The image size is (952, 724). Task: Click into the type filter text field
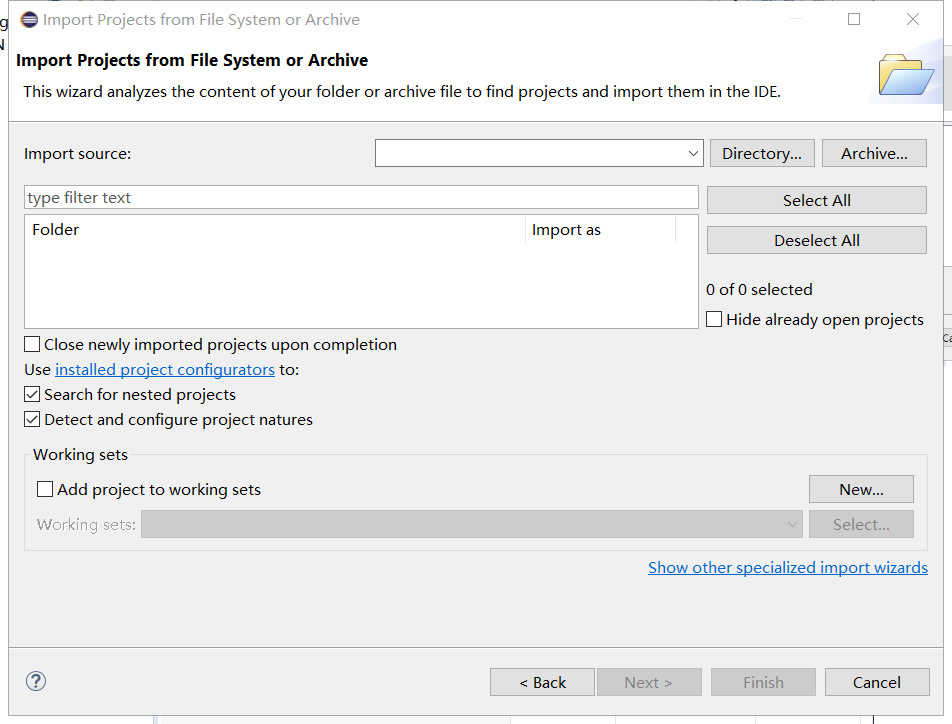pyautogui.click(x=360, y=198)
